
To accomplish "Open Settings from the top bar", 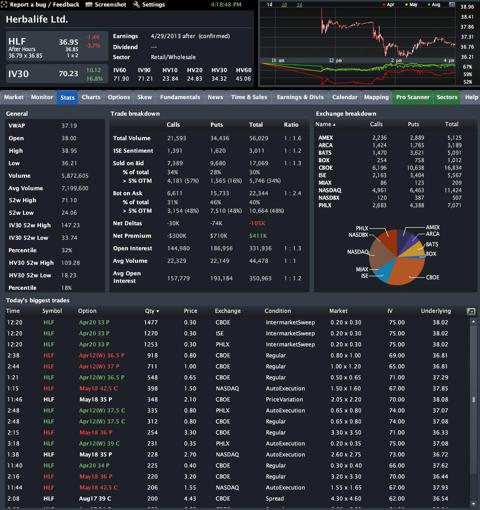I will [153, 5].
